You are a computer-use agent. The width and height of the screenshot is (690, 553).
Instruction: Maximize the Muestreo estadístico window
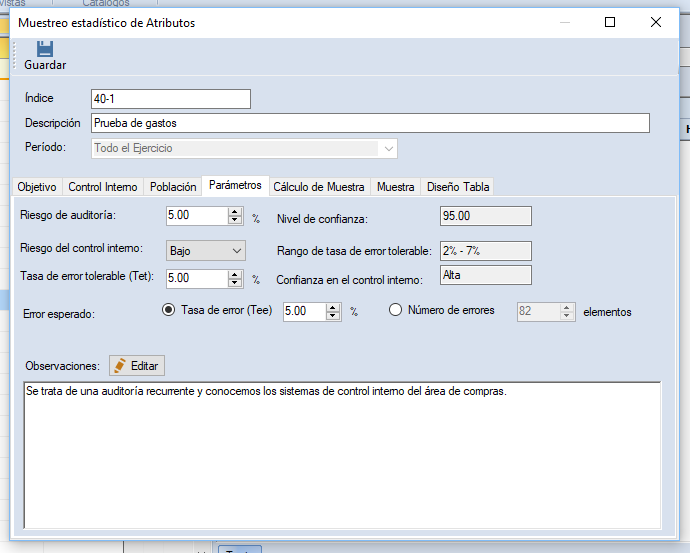pyautogui.click(x=610, y=22)
